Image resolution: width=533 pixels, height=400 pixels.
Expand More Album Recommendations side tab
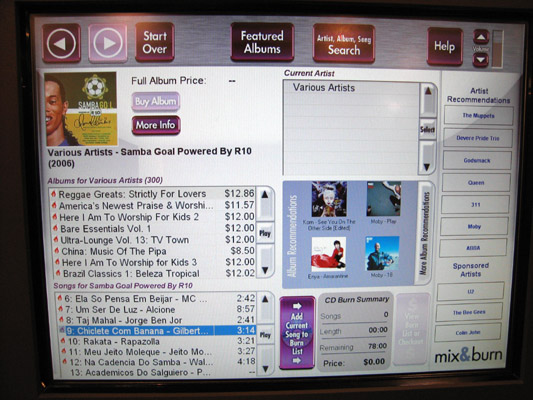click(x=425, y=233)
